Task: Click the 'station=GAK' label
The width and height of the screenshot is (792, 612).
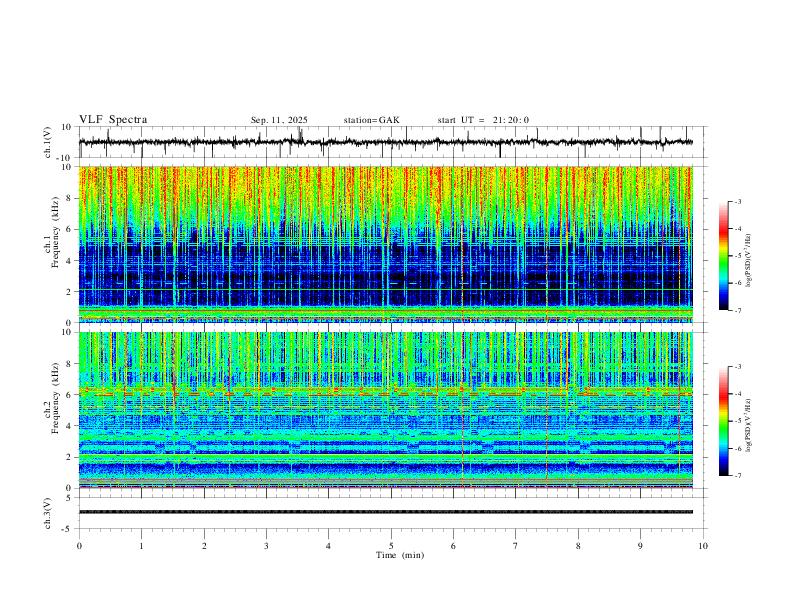Action: coord(371,120)
